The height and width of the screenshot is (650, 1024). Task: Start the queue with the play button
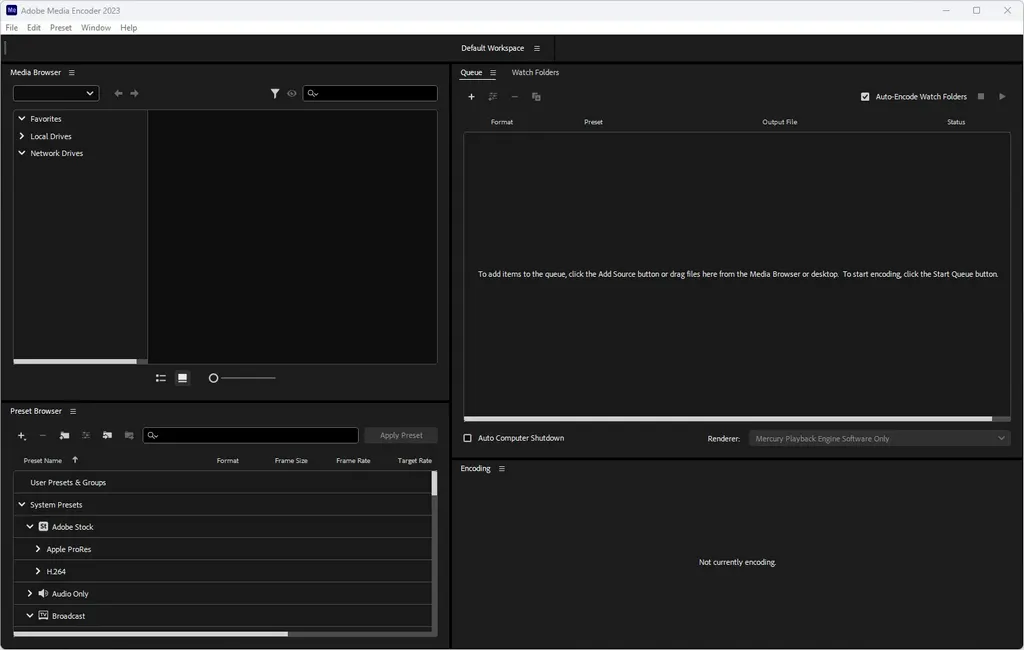[1002, 97]
